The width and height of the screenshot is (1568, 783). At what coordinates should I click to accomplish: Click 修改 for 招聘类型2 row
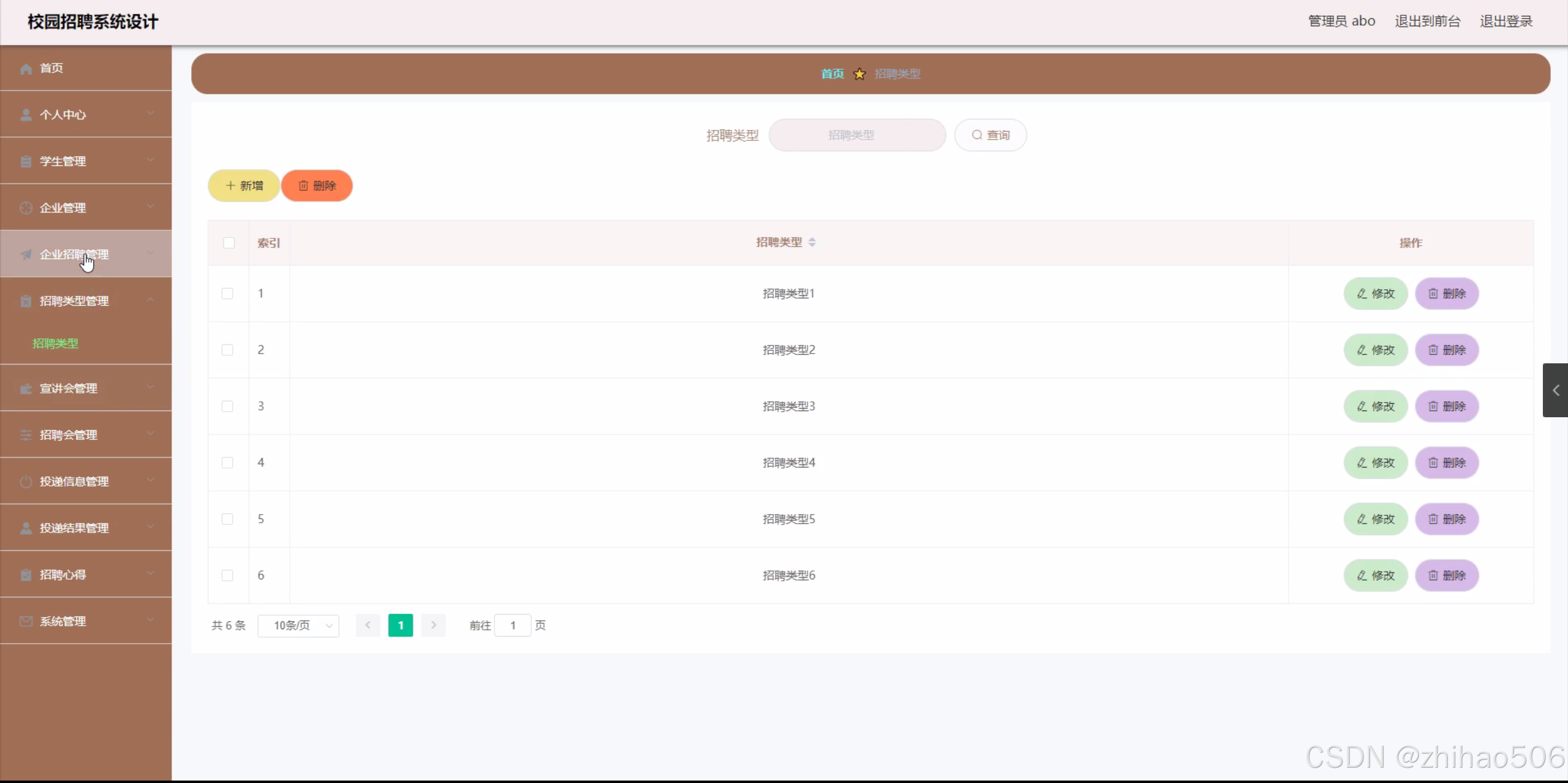(x=1376, y=350)
